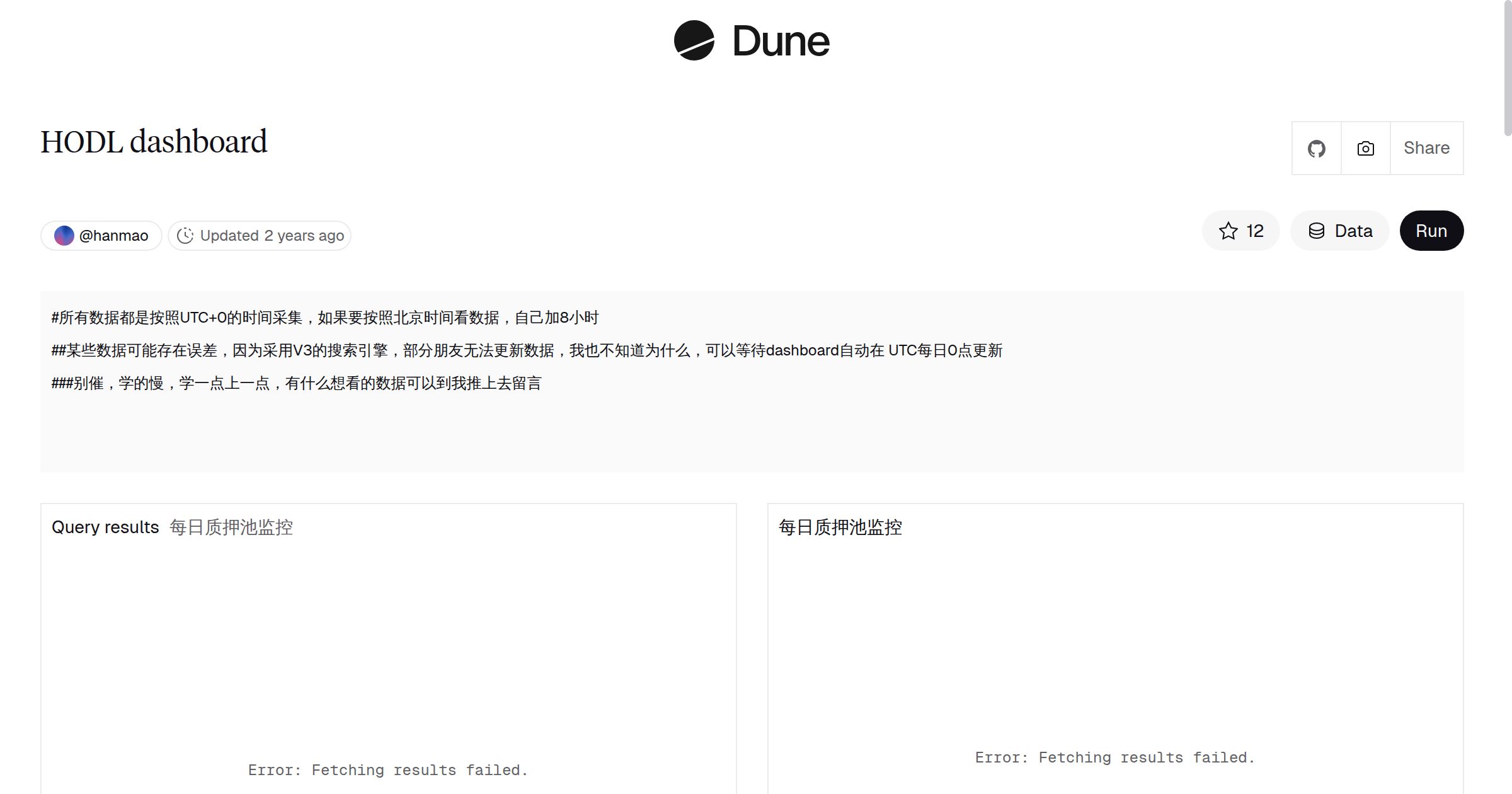Open the HODL dashboard title
1512x794 pixels.
(x=154, y=142)
